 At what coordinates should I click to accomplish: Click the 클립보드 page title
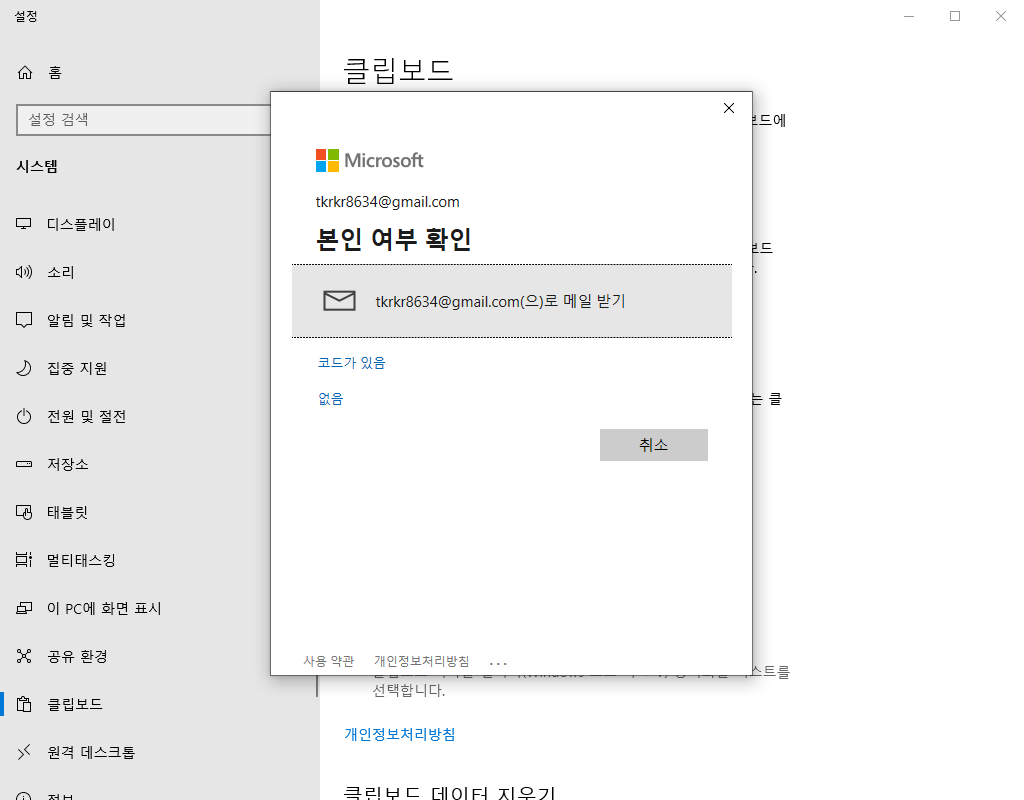coord(398,70)
